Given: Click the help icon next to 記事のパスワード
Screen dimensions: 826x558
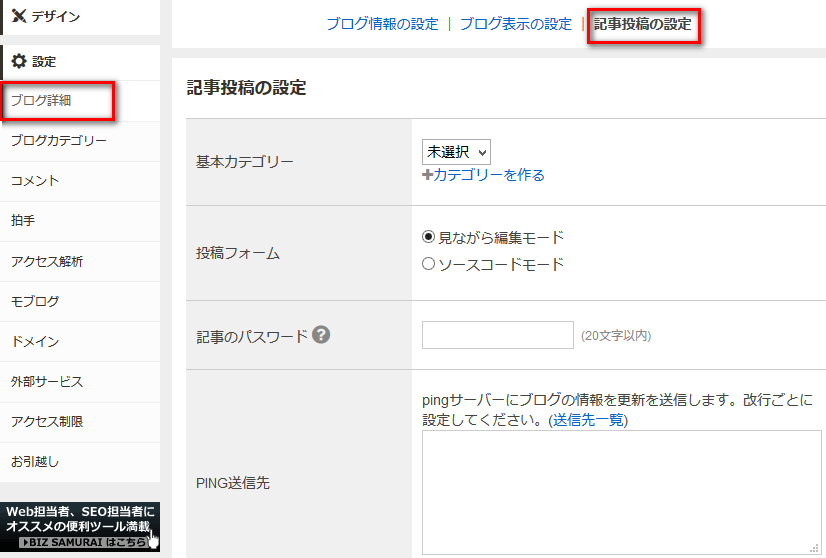Looking at the screenshot, I should (321, 335).
